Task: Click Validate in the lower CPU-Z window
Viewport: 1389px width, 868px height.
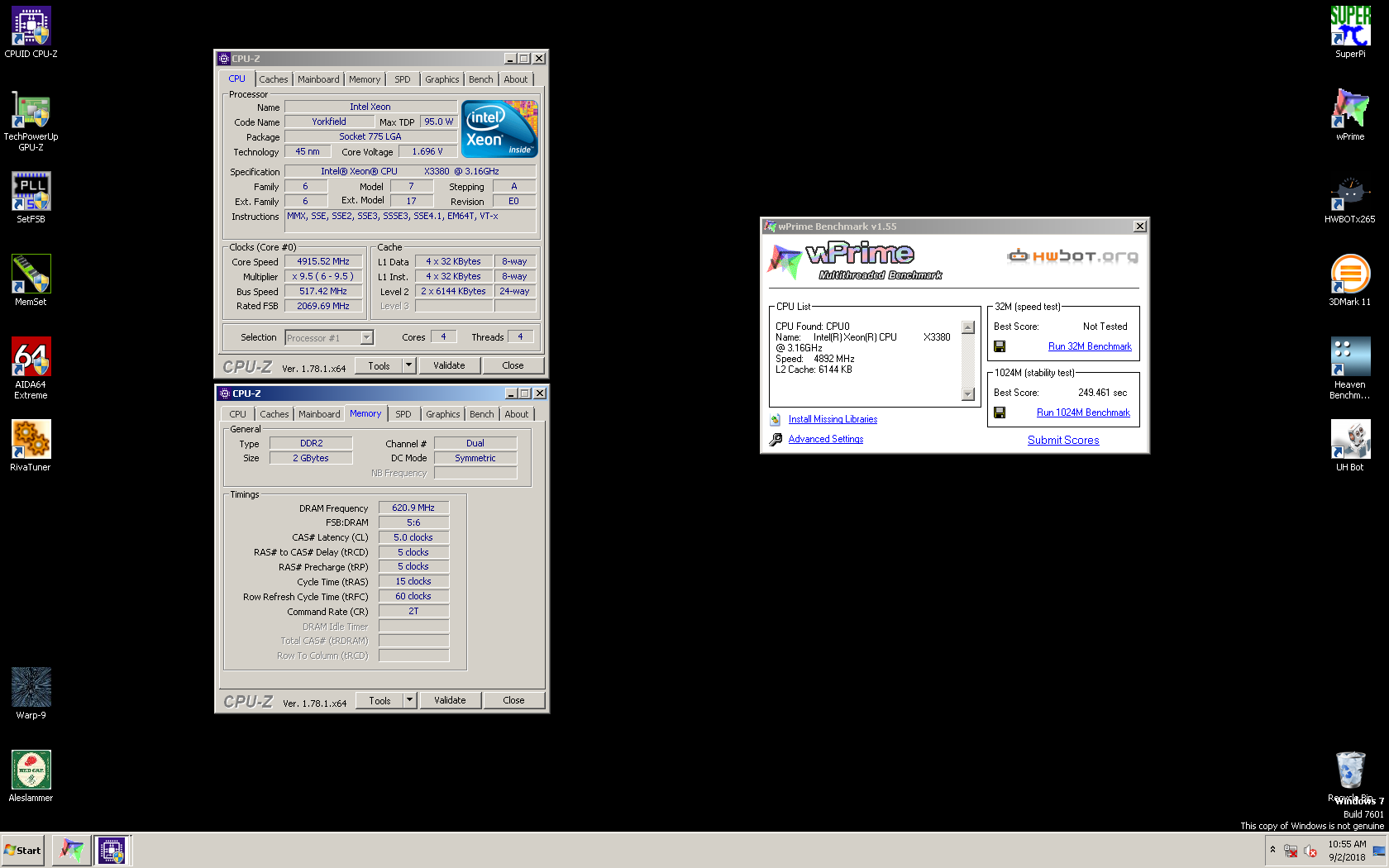Action: [x=450, y=700]
